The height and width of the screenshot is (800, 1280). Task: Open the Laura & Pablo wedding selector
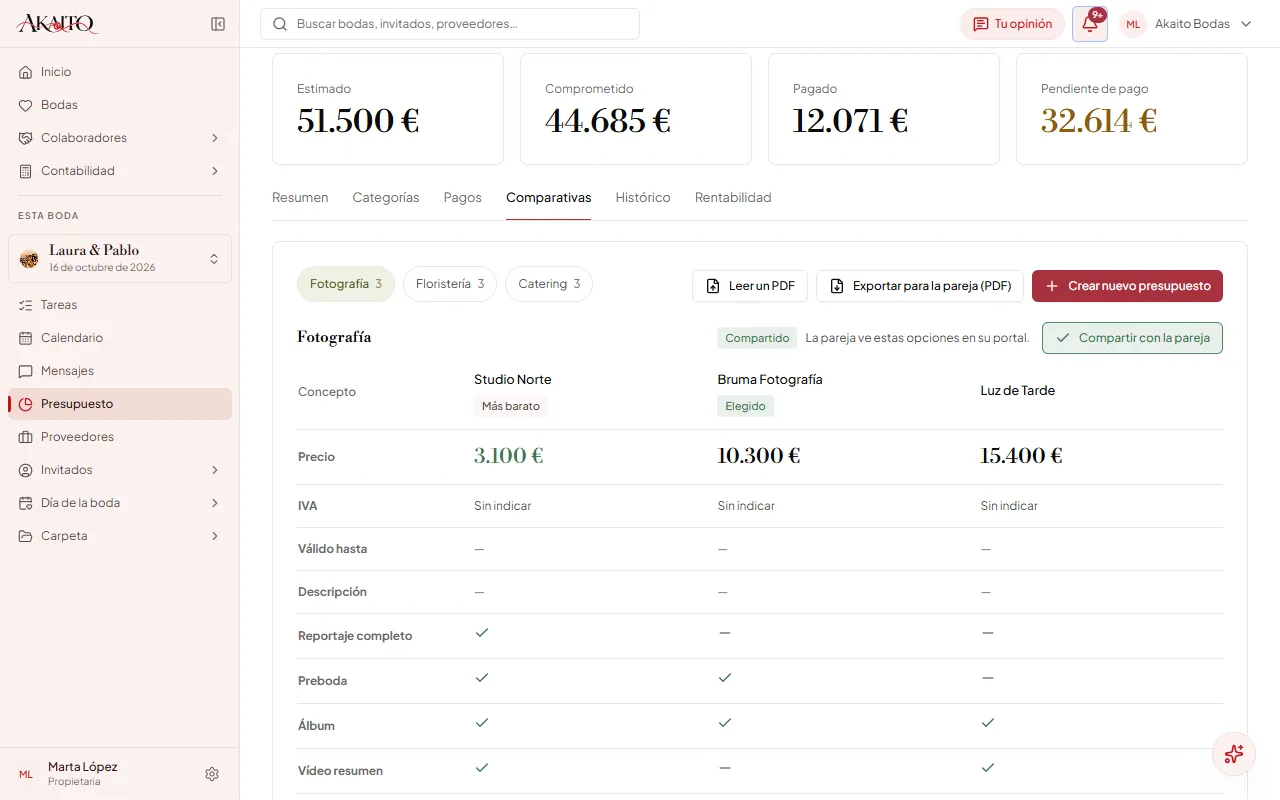click(120, 258)
